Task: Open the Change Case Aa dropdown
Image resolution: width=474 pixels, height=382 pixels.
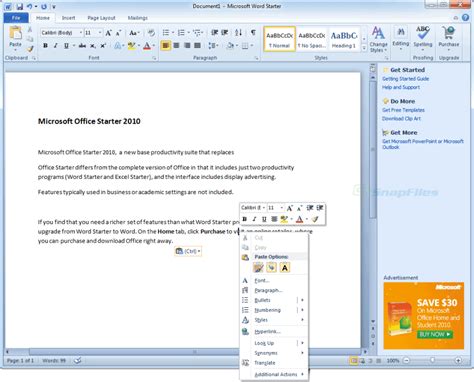Action: pyautogui.click(x=134, y=33)
